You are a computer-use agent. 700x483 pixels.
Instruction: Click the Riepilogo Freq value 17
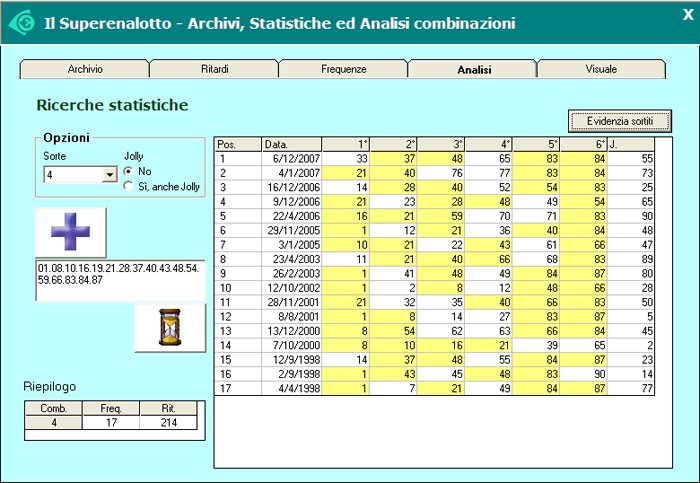(111, 422)
